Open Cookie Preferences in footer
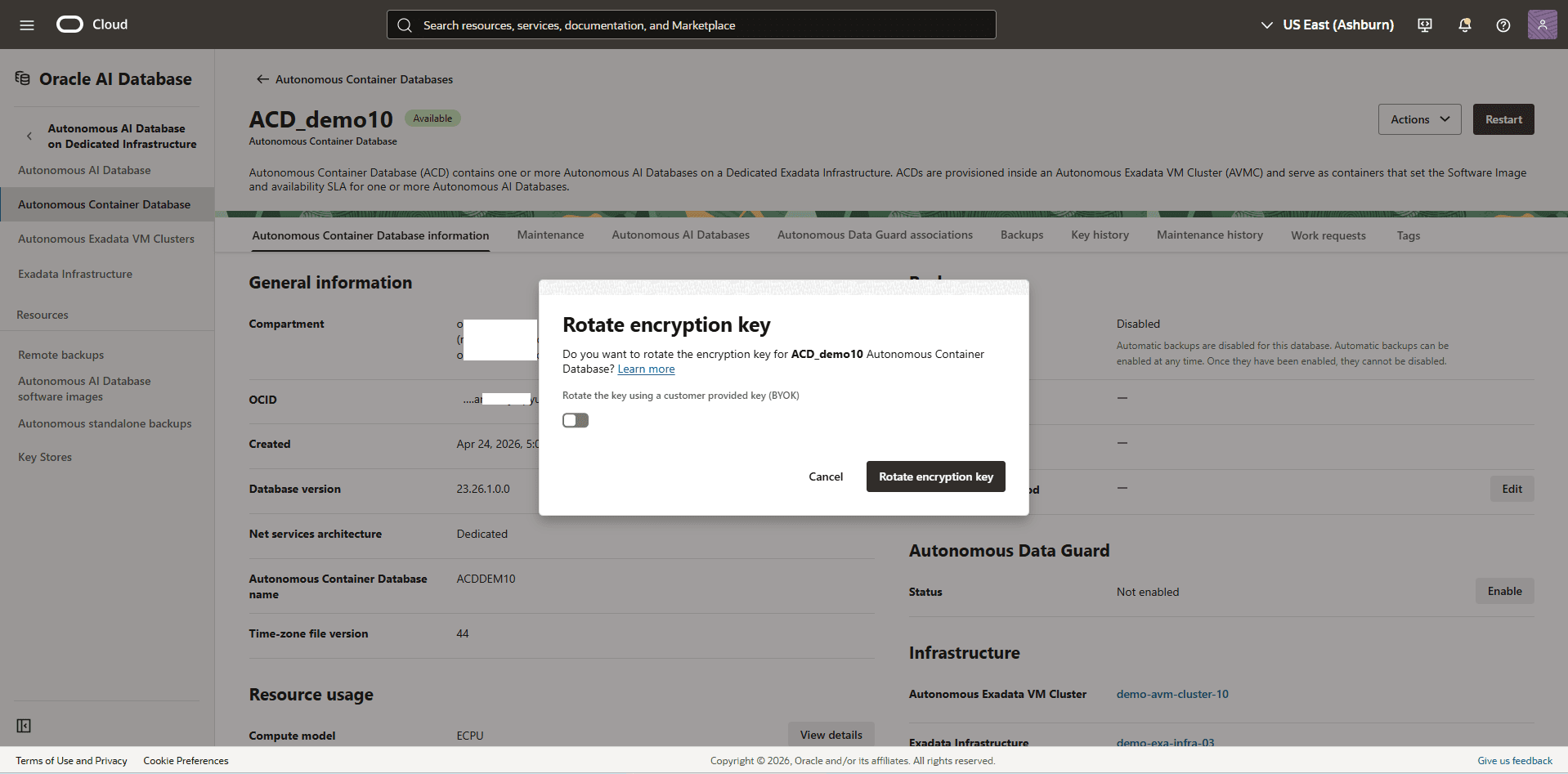The width and height of the screenshot is (1568, 774). click(186, 761)
